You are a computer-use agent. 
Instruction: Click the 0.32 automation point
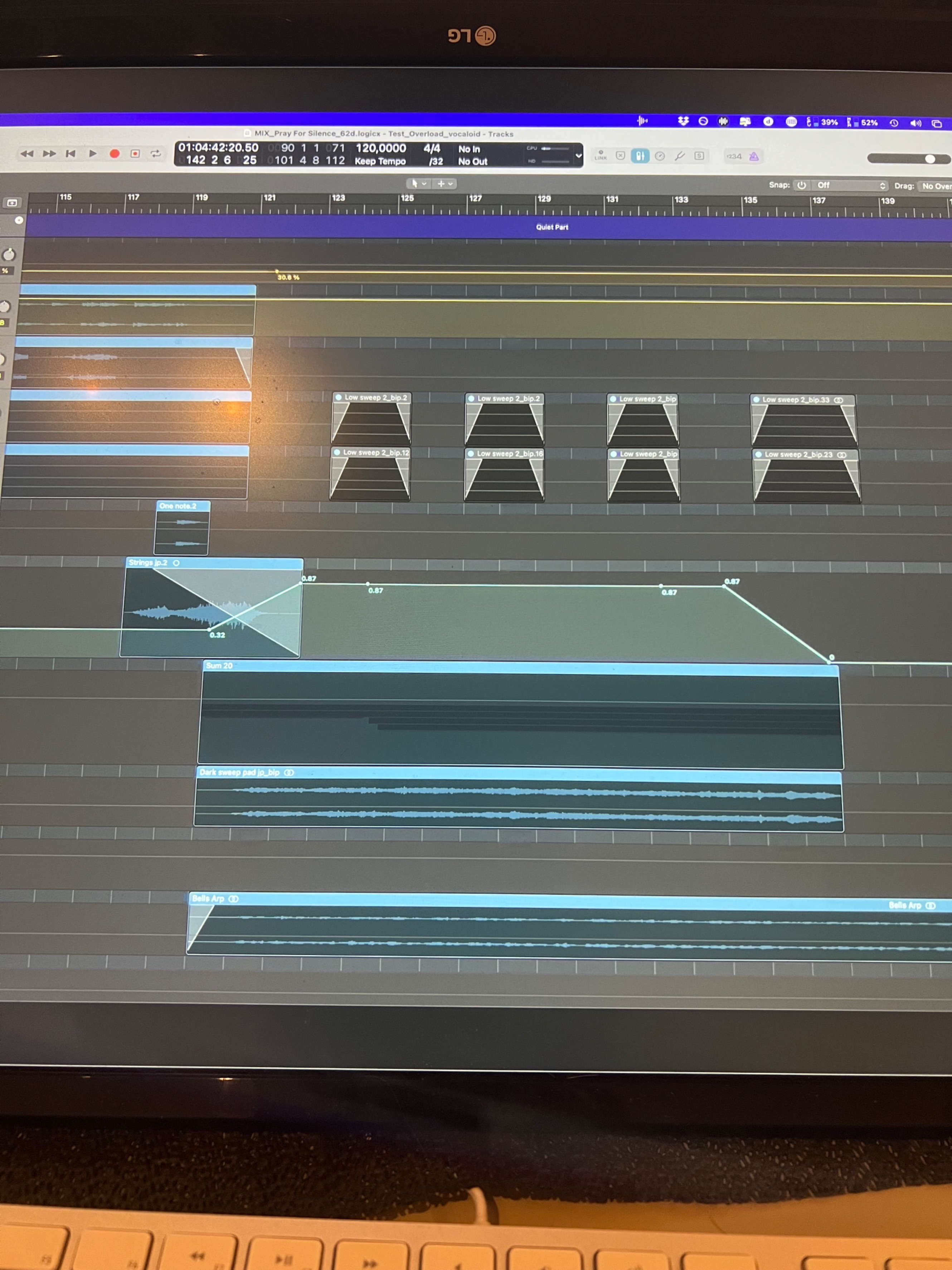[209, 630]
